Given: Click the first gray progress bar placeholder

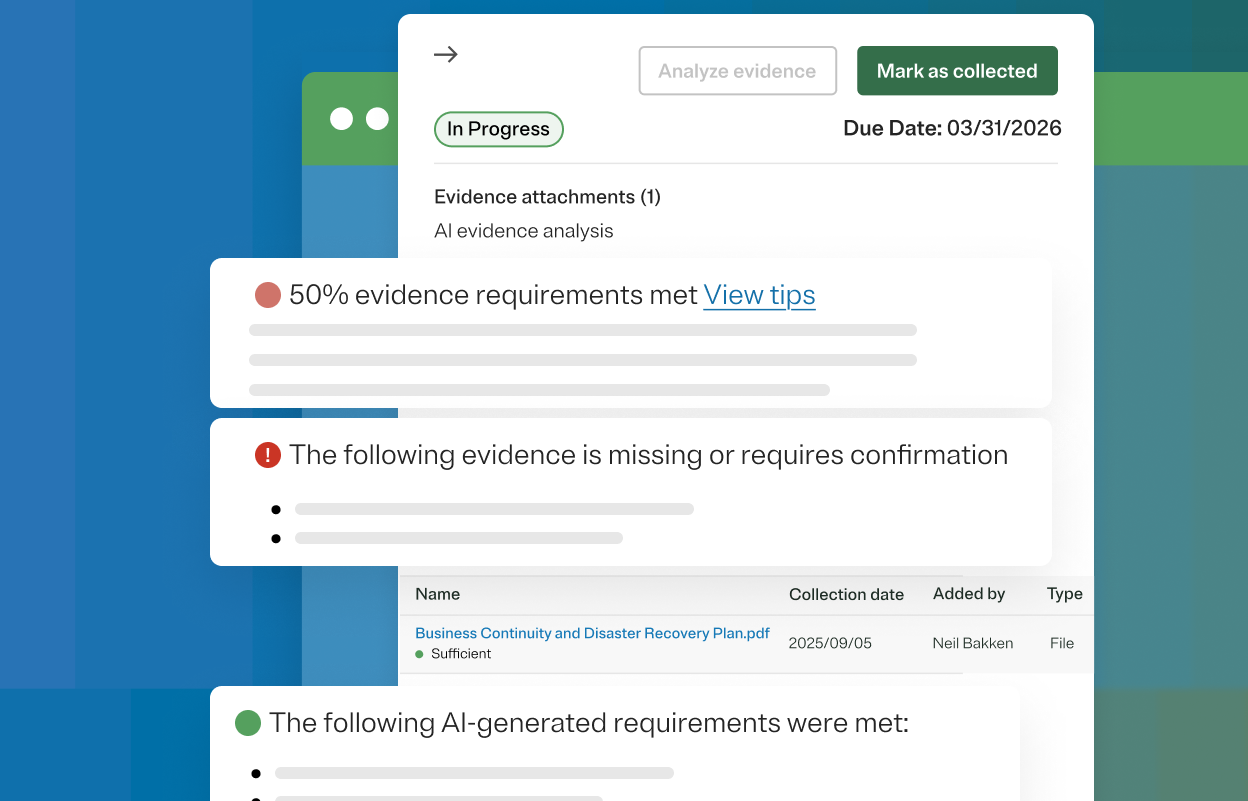Looking at the screenshot, I should (x=583, y=329).
